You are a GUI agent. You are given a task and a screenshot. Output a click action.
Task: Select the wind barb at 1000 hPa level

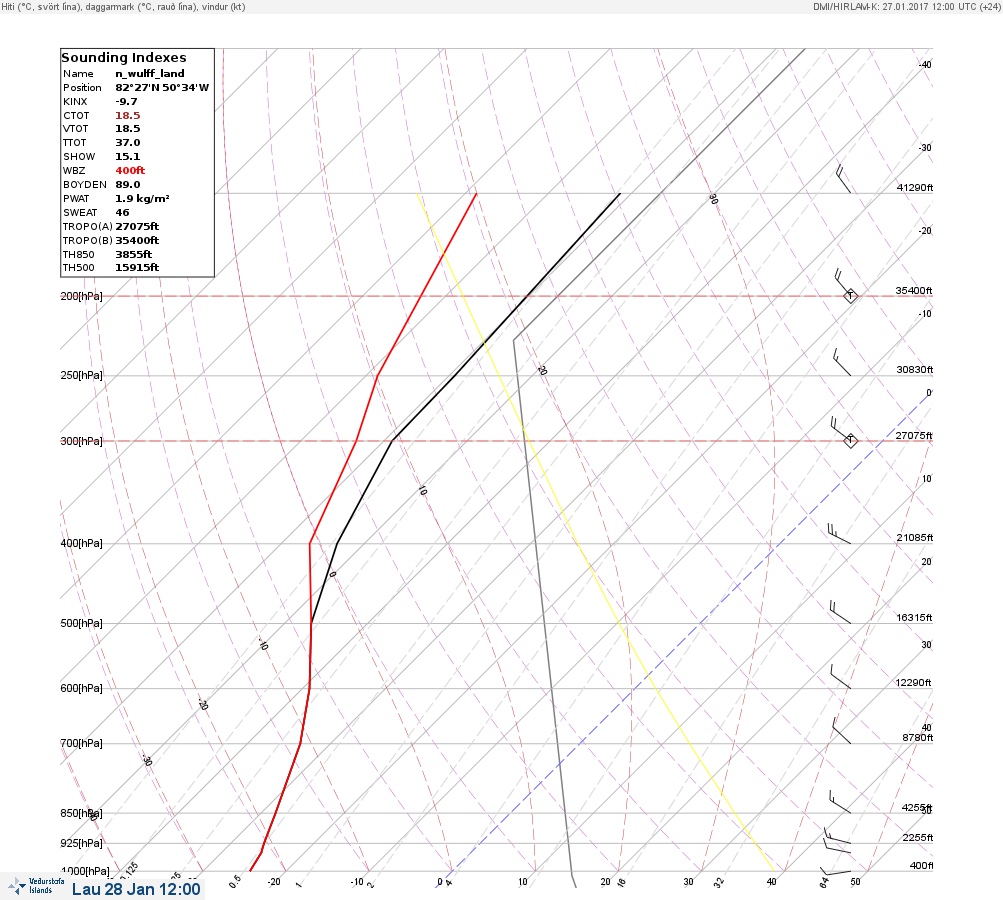(835, 871)
